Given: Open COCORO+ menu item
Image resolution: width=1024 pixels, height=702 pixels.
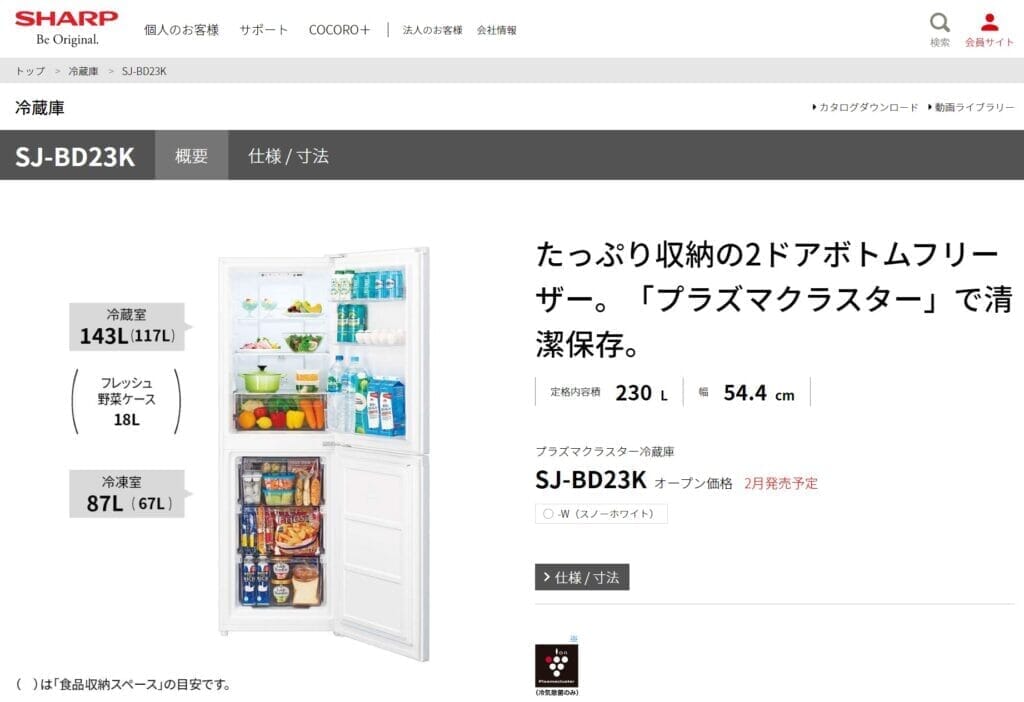Looking at the screenshot, I should tap(339, 30).
